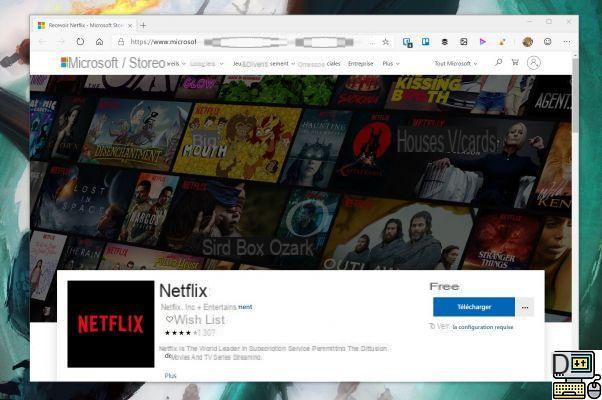Go to browser home page icon

(x=99, y=41)
